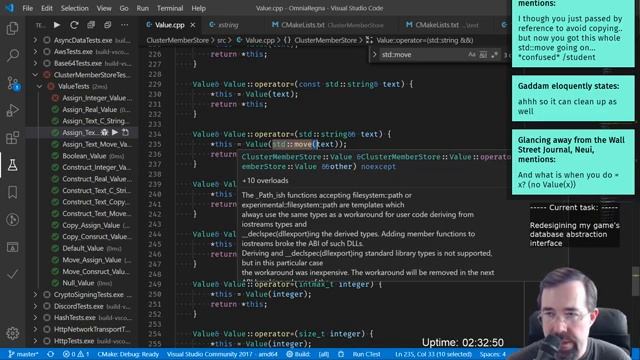Open the Extensions view
The width and height of the screenshot is (640, 360).
pos(12,138)
